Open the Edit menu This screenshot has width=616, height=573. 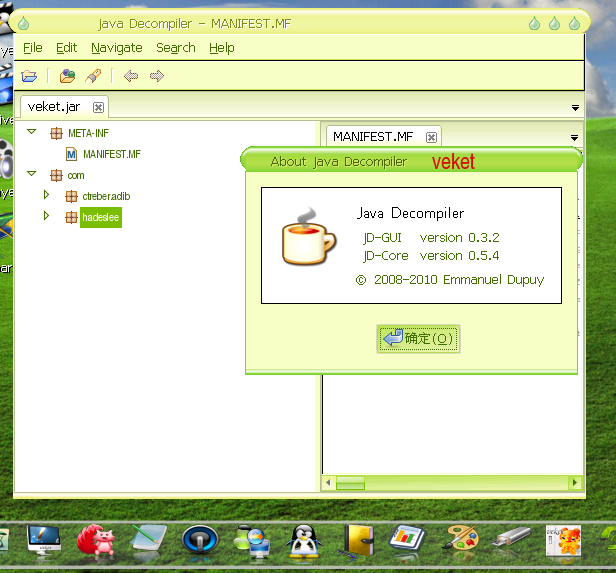point(66,48)
